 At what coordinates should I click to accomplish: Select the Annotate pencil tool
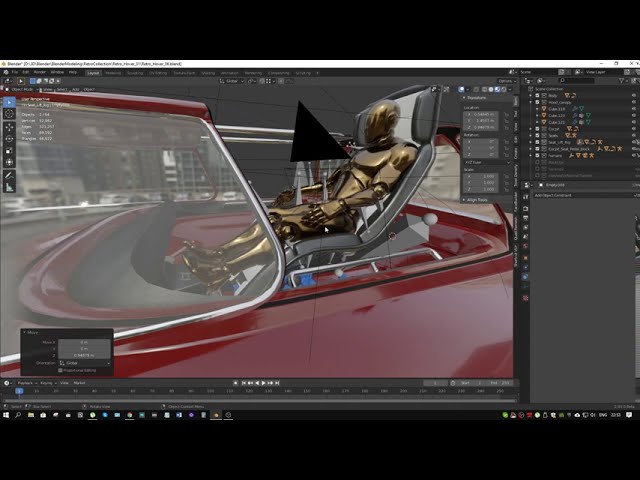click(x=9, y=176)
